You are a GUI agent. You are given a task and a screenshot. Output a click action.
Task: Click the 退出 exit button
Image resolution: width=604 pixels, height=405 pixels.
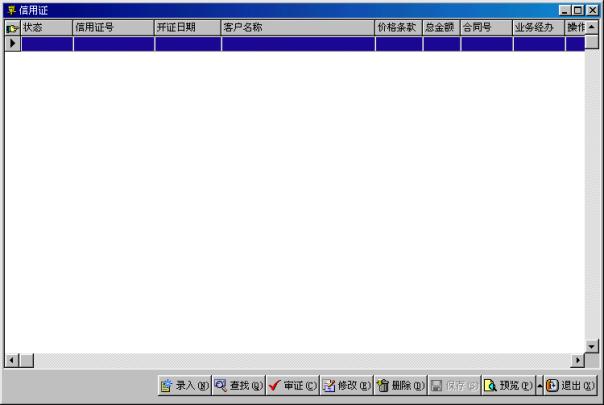pos(571,385)
